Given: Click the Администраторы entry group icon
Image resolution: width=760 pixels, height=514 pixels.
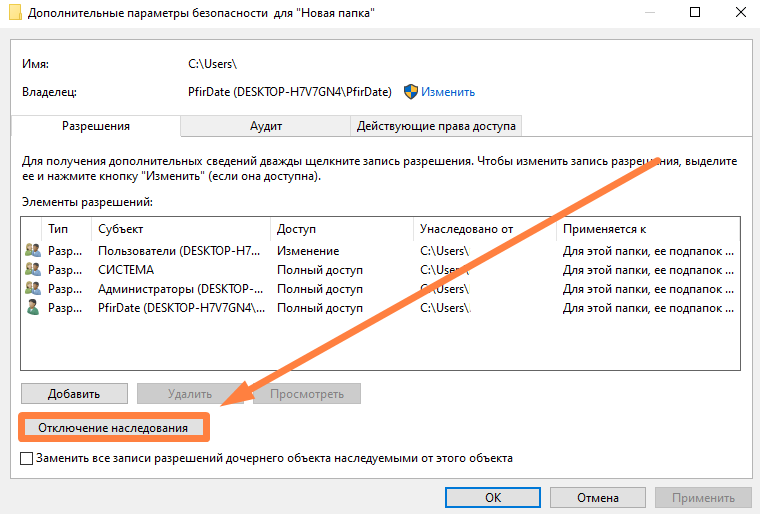Looking at the screenshot, I should (32, 289).
